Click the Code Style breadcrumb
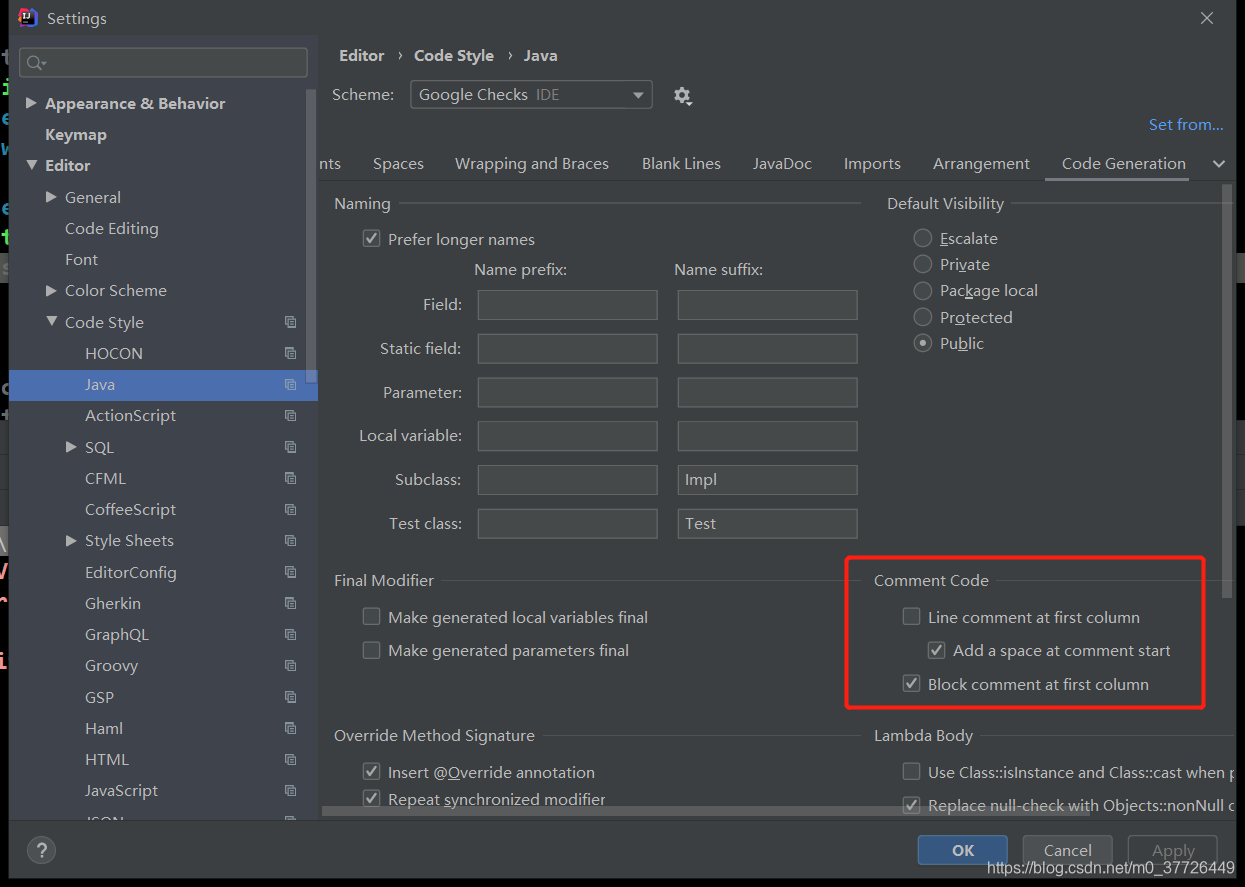Viewport: 1245px width, 887px height. coord(454,56)
